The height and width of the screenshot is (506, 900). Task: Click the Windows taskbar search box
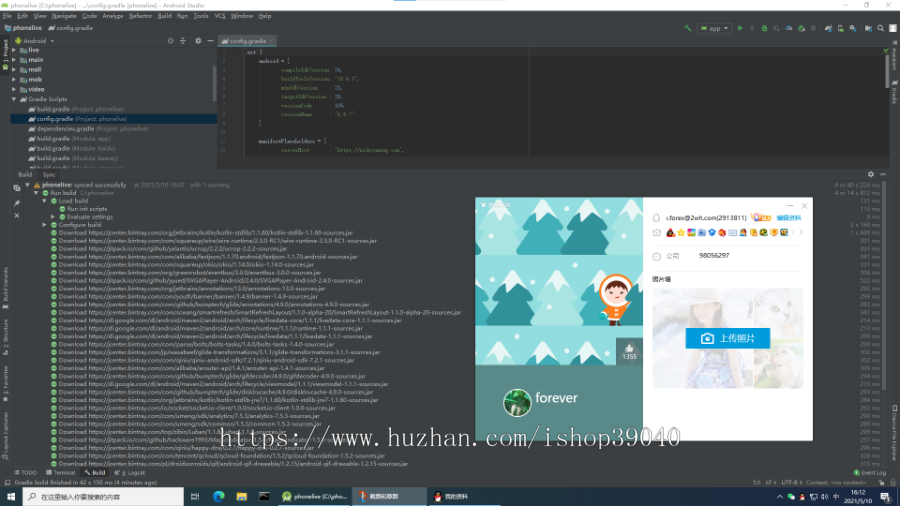pyautogui.click(x=103, y=497)
